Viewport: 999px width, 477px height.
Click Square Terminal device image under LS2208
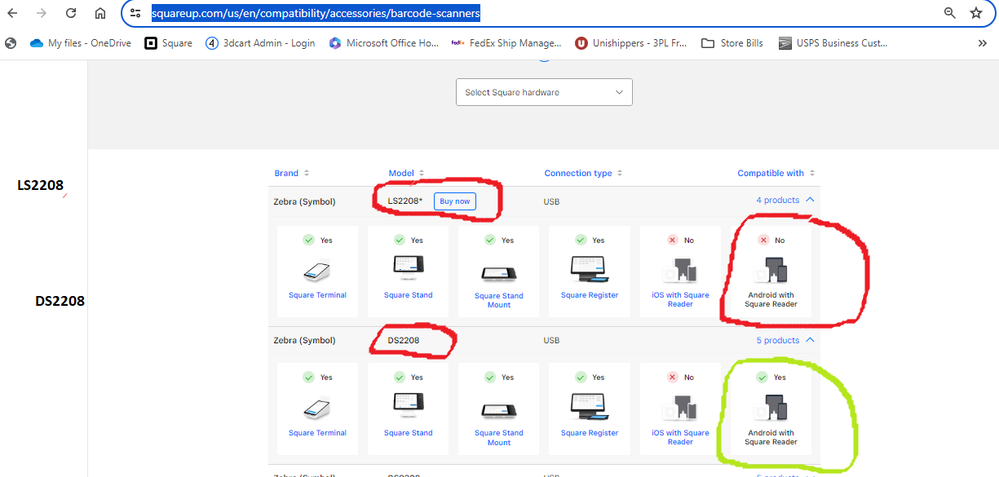[317, 269]
